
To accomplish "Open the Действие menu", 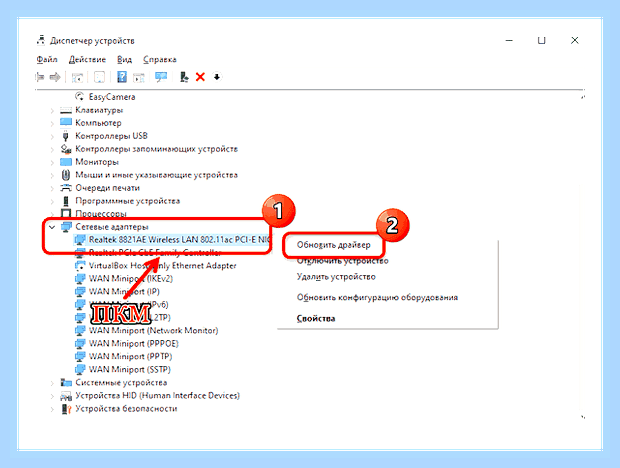I will tap(87, 59).
